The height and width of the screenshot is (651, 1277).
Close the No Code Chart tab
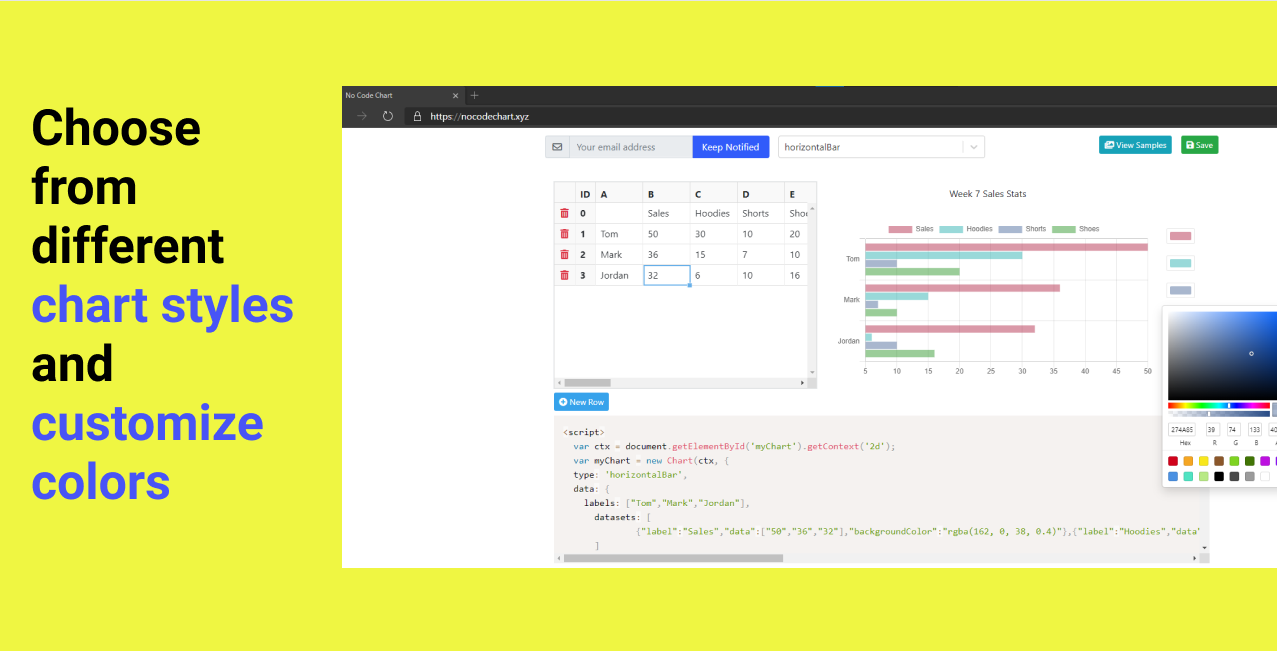coord(455,96)
